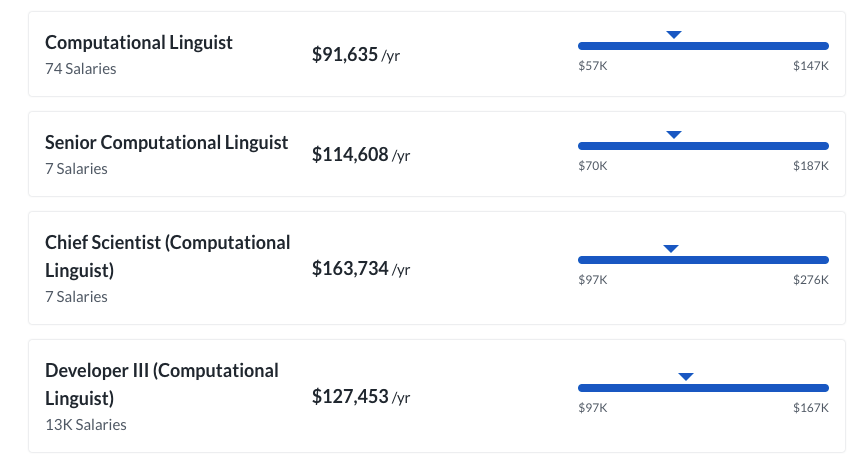Open Developer III (Computational Linguist) title
Screen dimensions: 865x471
click(161, 384)
